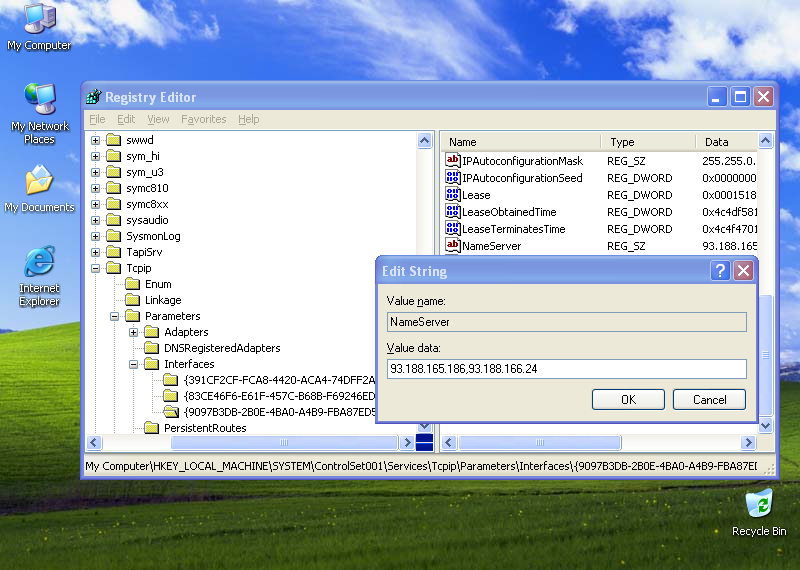Screen dimensions: 800x570
Task: Select the swwd folder icon
Action: [113, 140]
